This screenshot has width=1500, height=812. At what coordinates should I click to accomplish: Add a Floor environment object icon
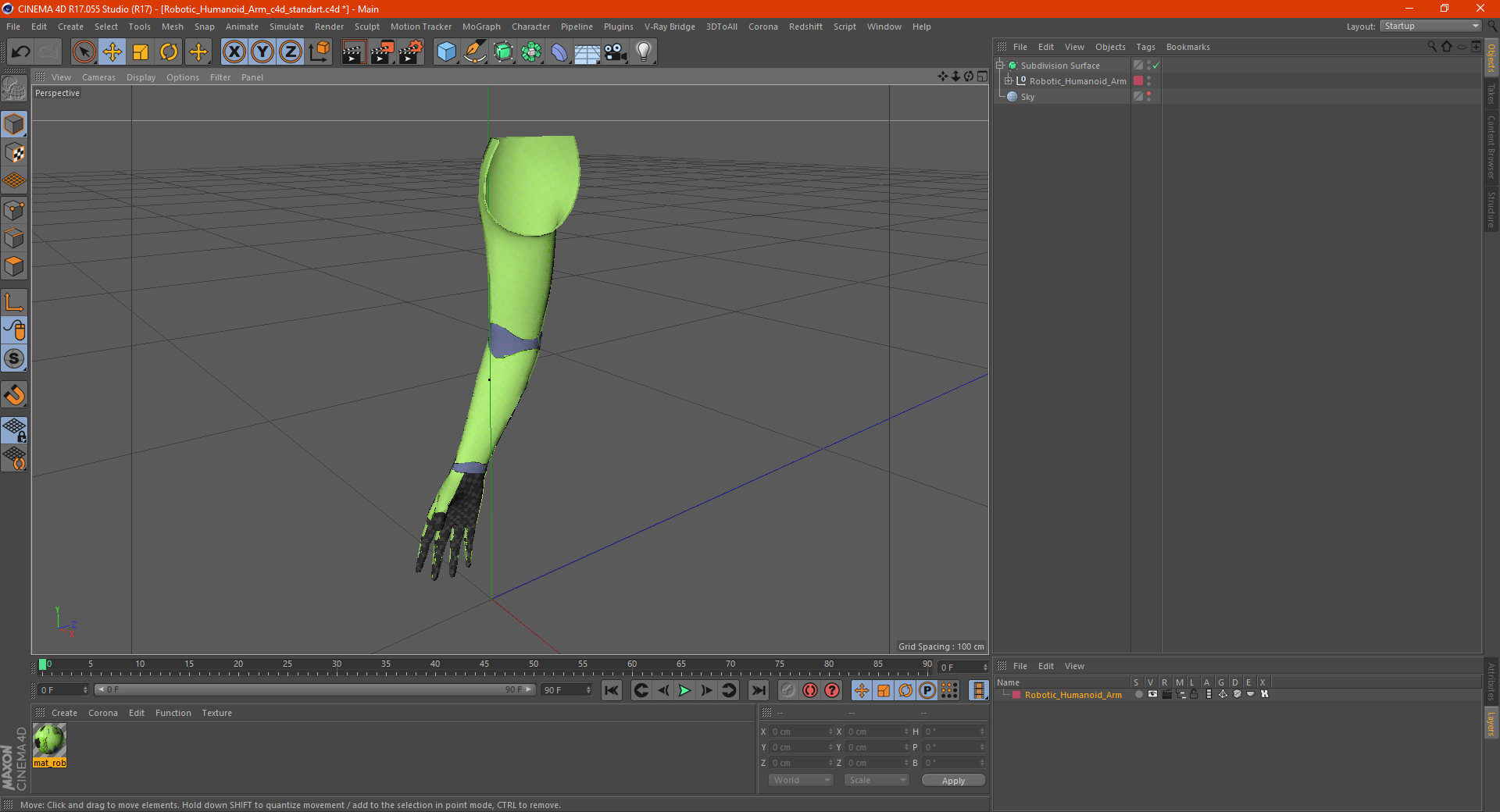[x=587, y=52]
